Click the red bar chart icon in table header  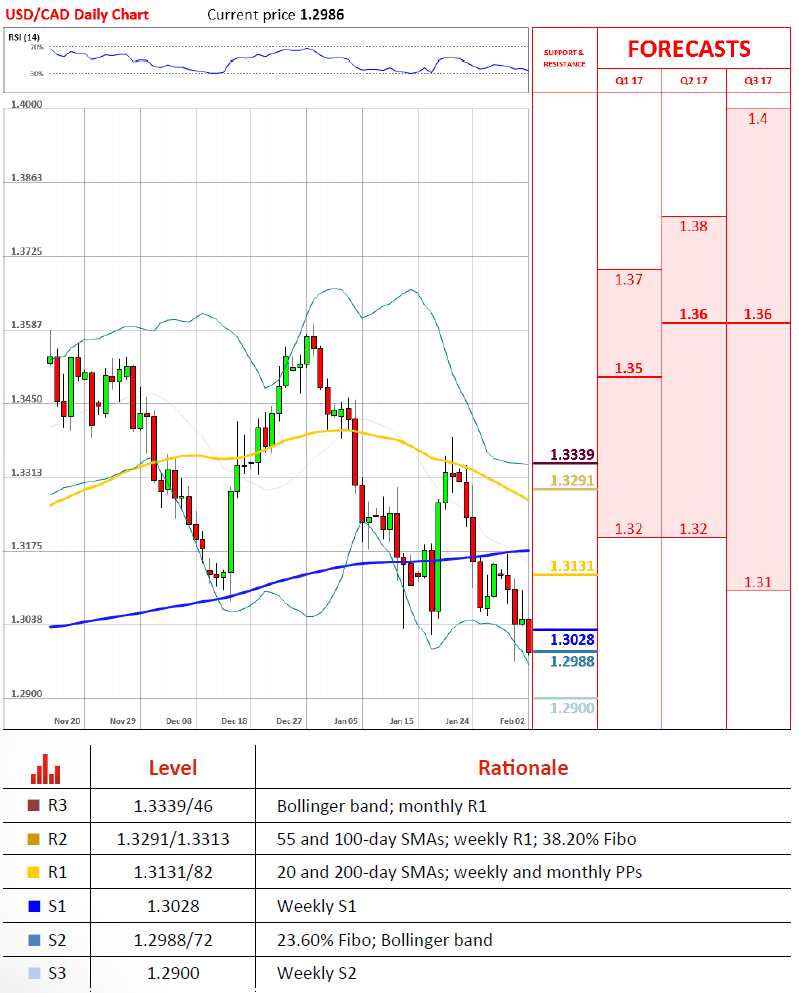click(46, 768)
